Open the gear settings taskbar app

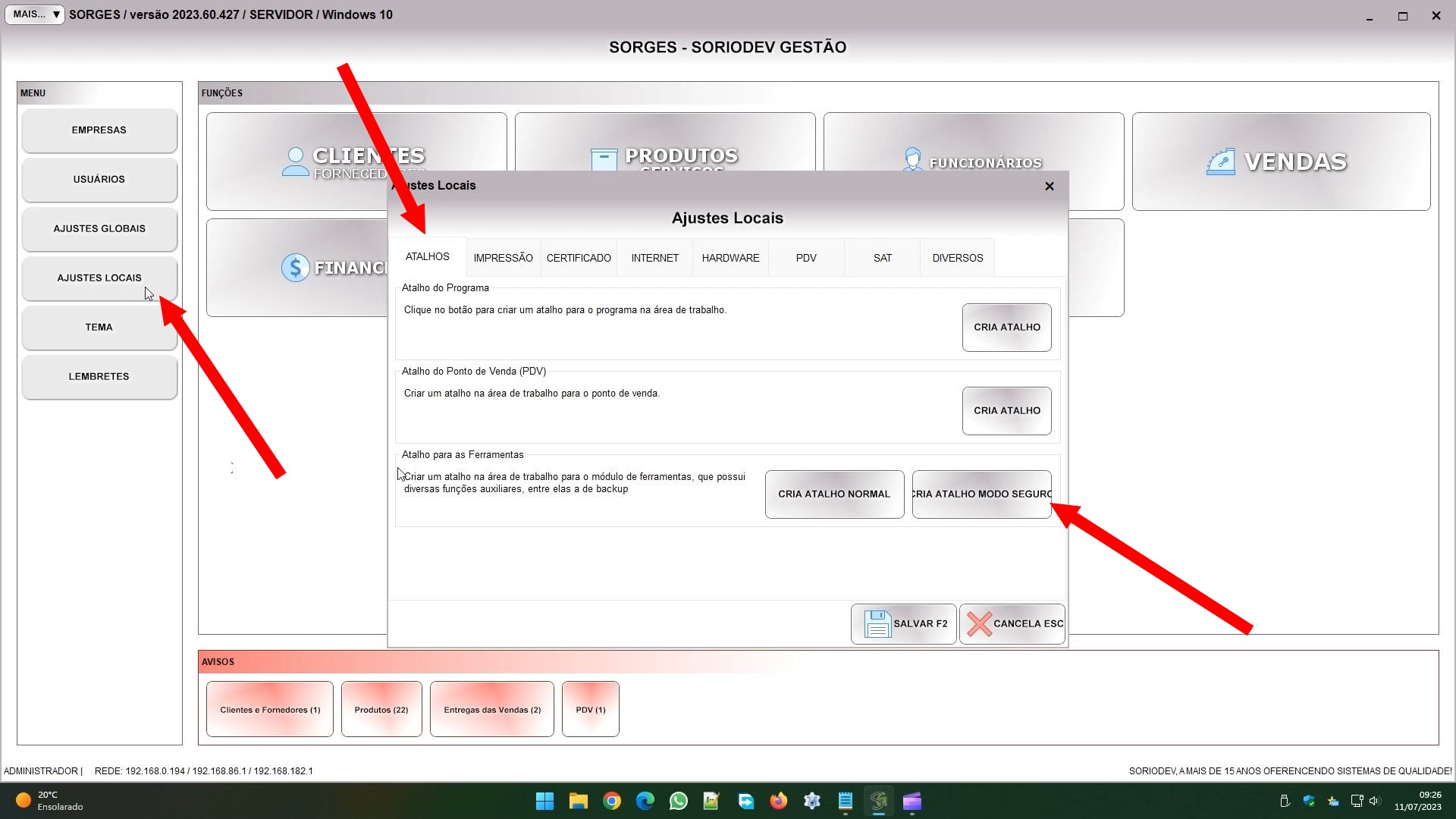click(812, 801)
